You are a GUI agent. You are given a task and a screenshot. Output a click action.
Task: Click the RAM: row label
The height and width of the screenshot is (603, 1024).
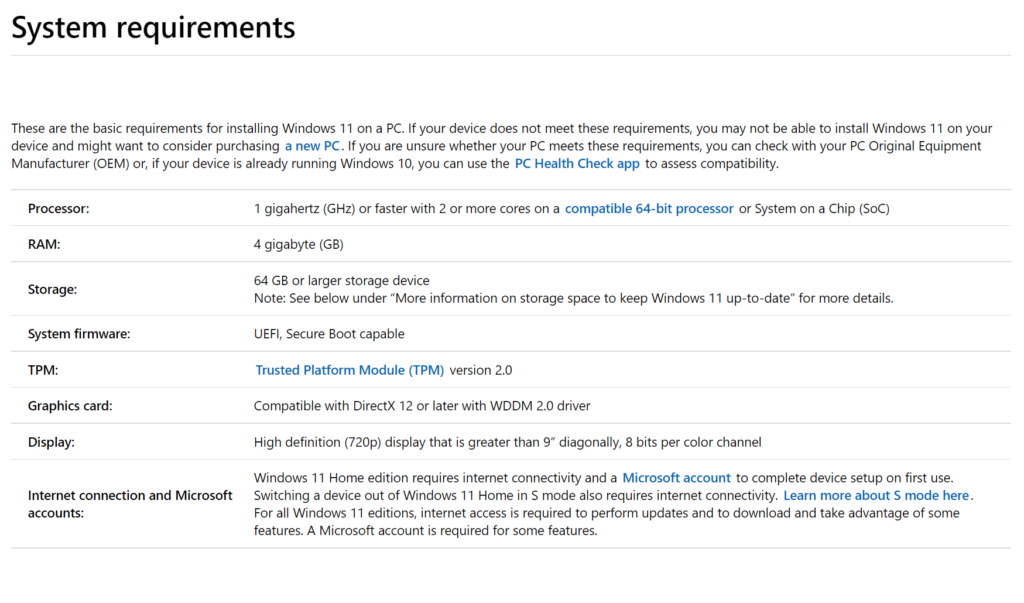coord(44,244)
